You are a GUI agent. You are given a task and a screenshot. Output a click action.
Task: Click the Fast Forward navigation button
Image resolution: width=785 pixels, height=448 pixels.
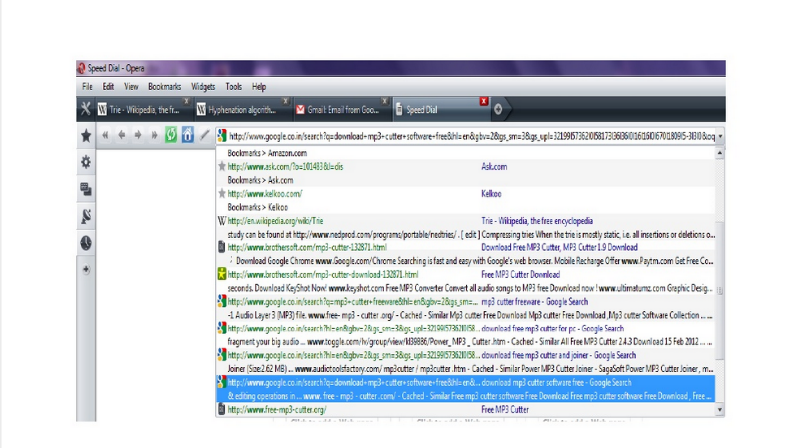(154, 135)
